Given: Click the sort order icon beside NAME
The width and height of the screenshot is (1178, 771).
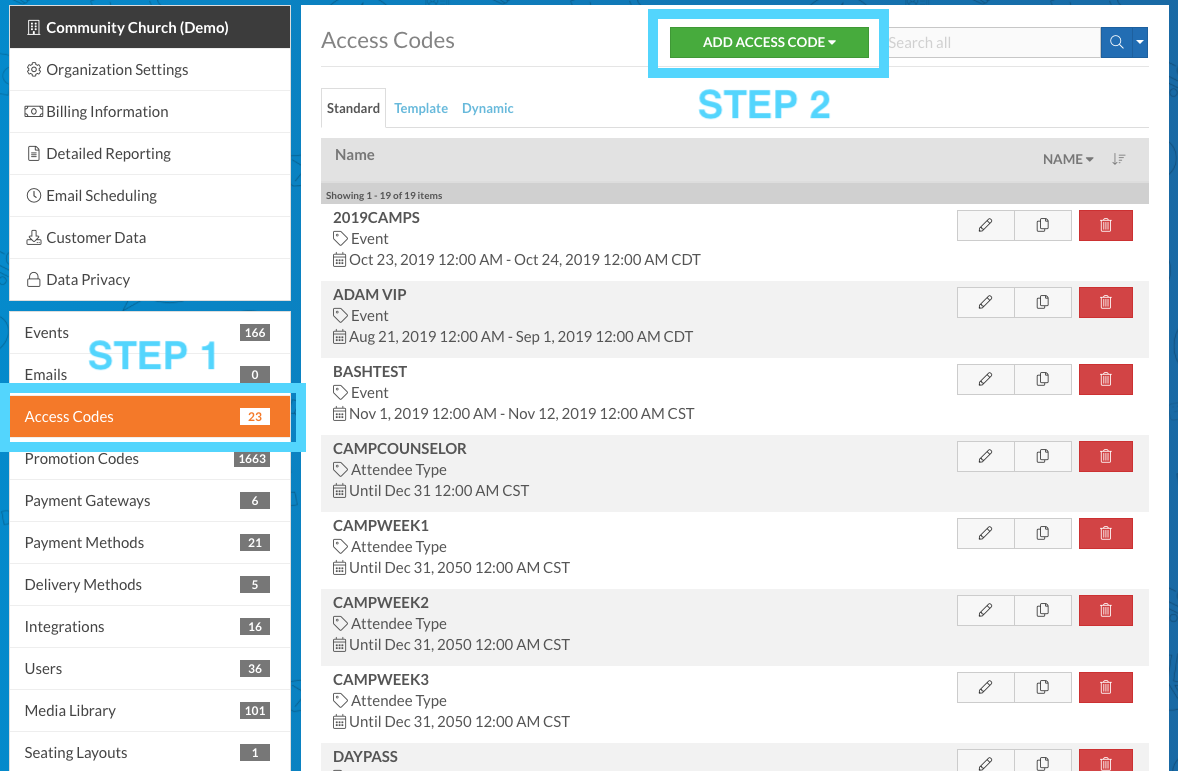Looking at the screenshot, I should pos(1118,158).
